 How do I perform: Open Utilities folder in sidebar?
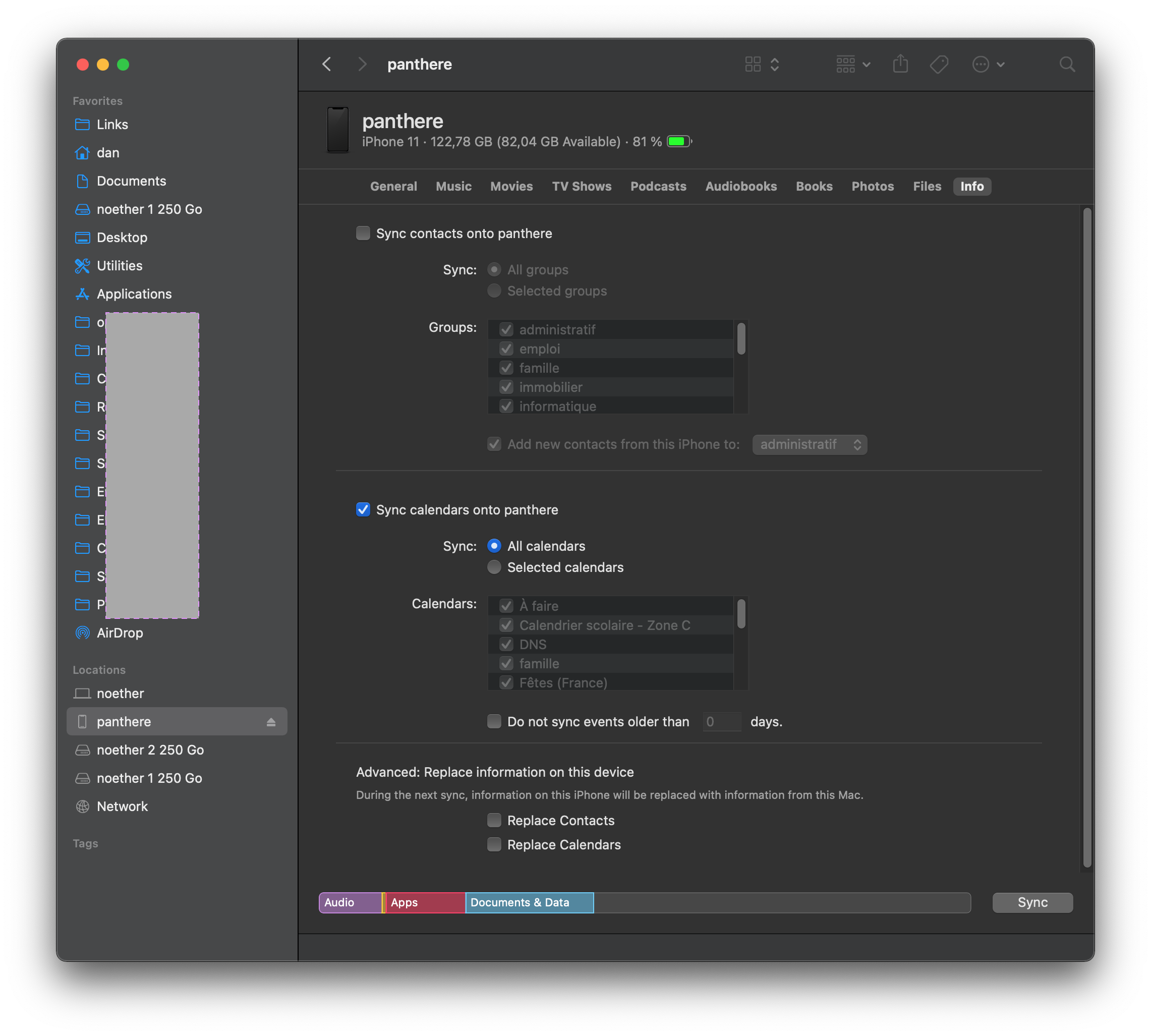pos(119,266)
